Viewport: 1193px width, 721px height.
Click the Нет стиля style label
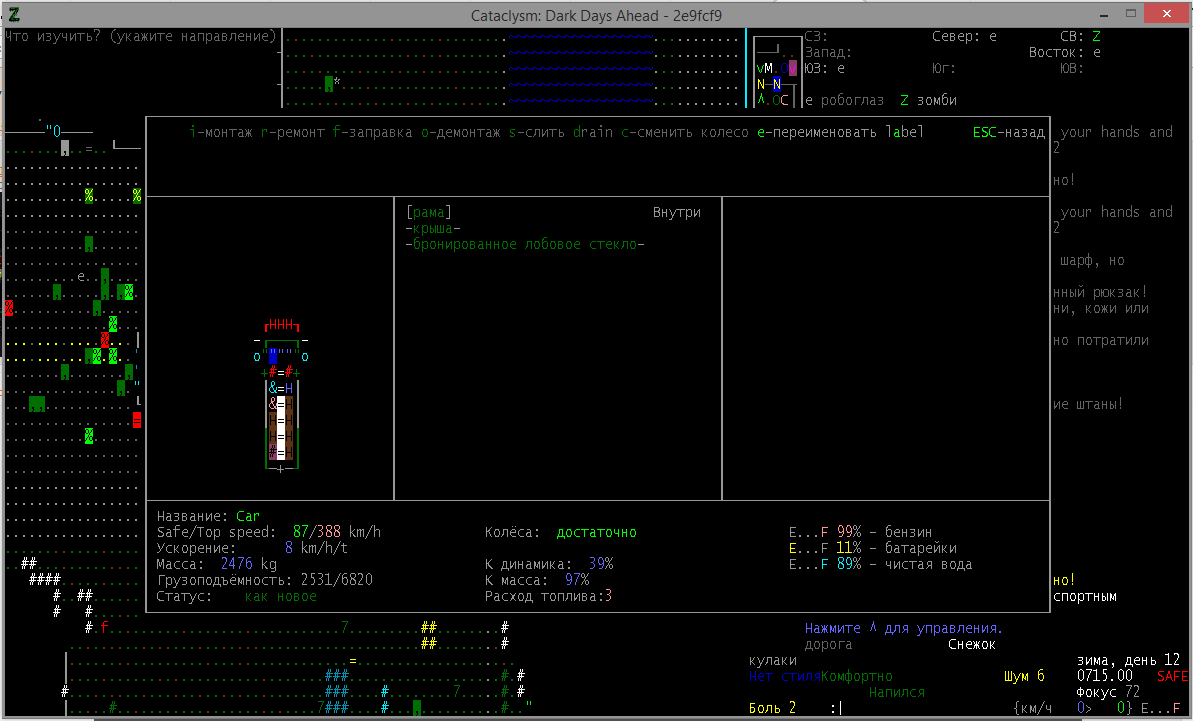pos(784,676)
